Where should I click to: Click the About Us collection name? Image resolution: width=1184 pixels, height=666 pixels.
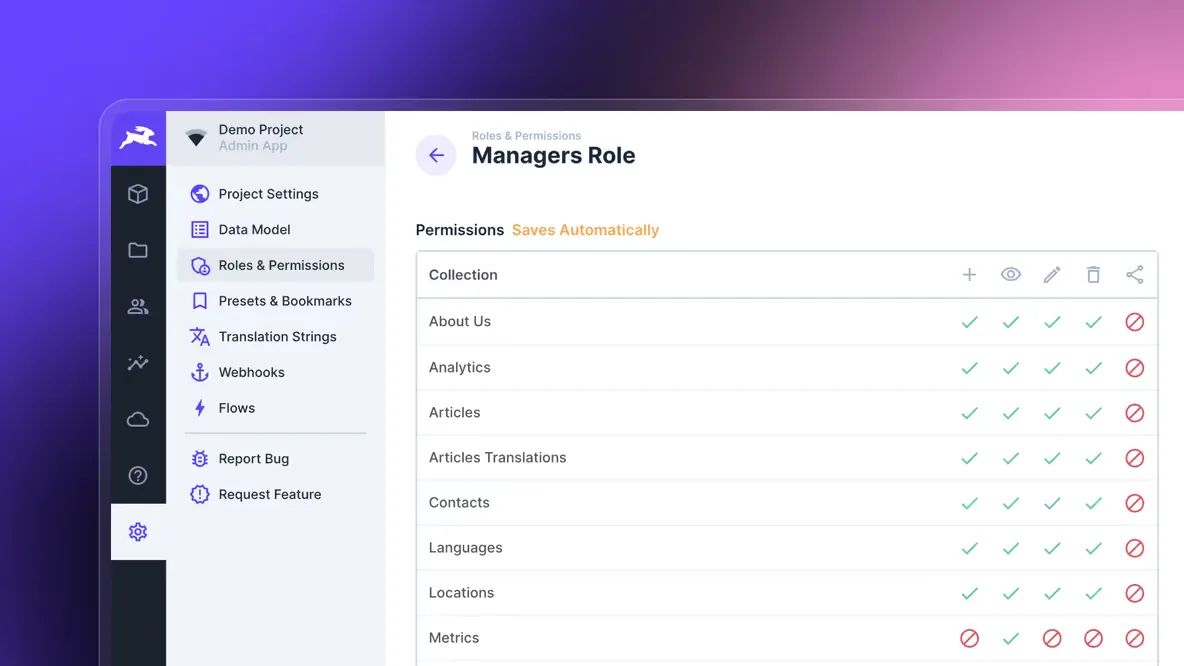[x=460, y=322]
